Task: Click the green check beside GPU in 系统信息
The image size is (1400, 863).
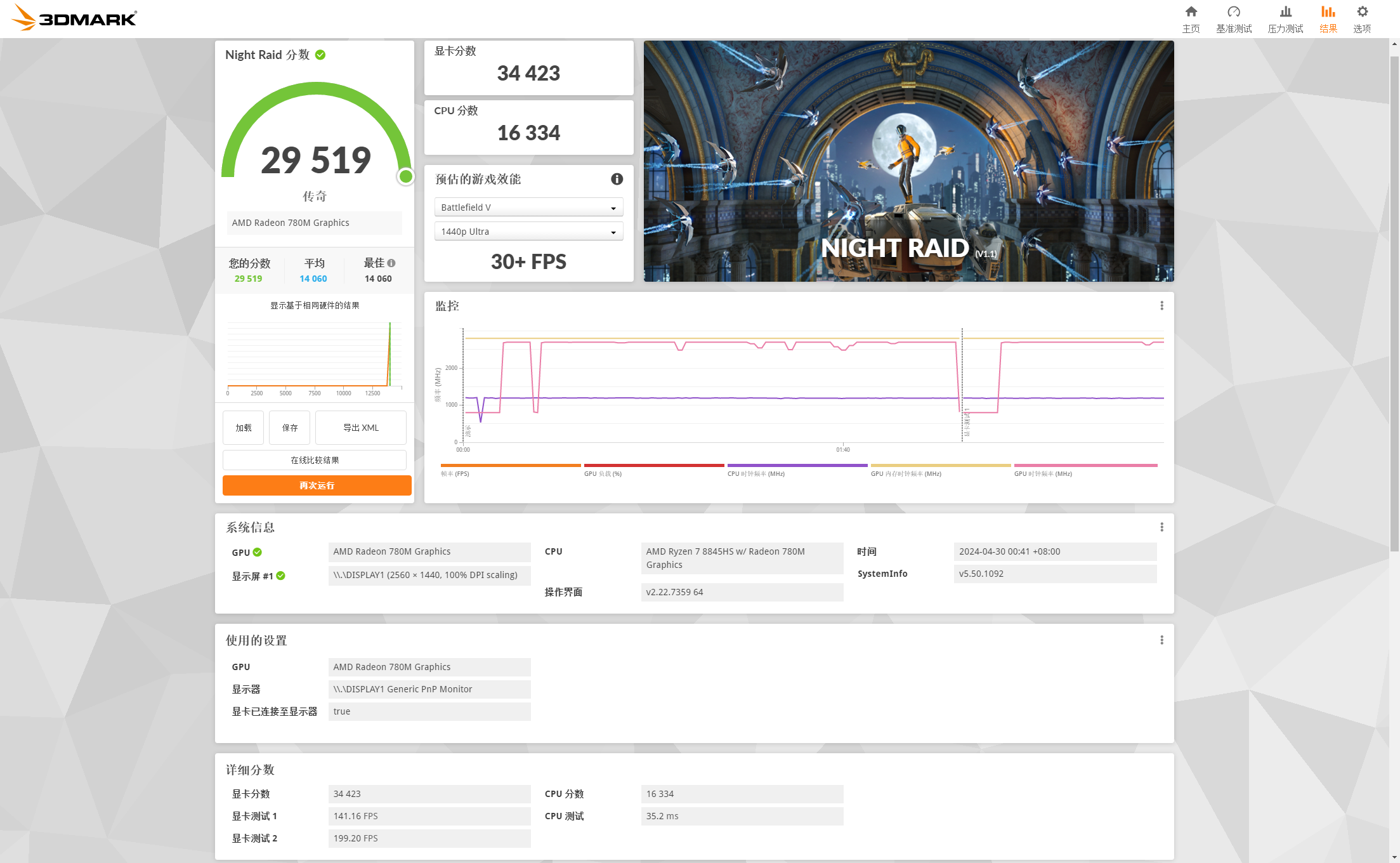Action: pos(257,552)
